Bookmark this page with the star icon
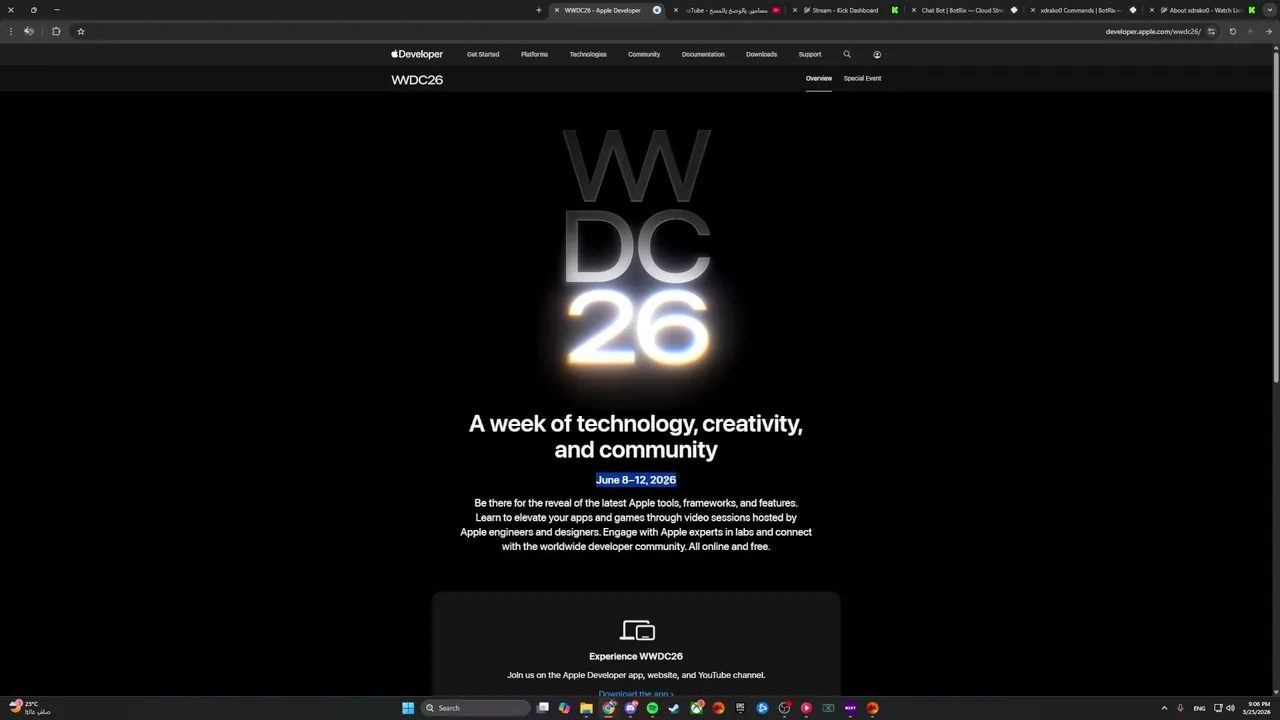1280x720 pixels. pyautogui.click(x=81, y=31)
